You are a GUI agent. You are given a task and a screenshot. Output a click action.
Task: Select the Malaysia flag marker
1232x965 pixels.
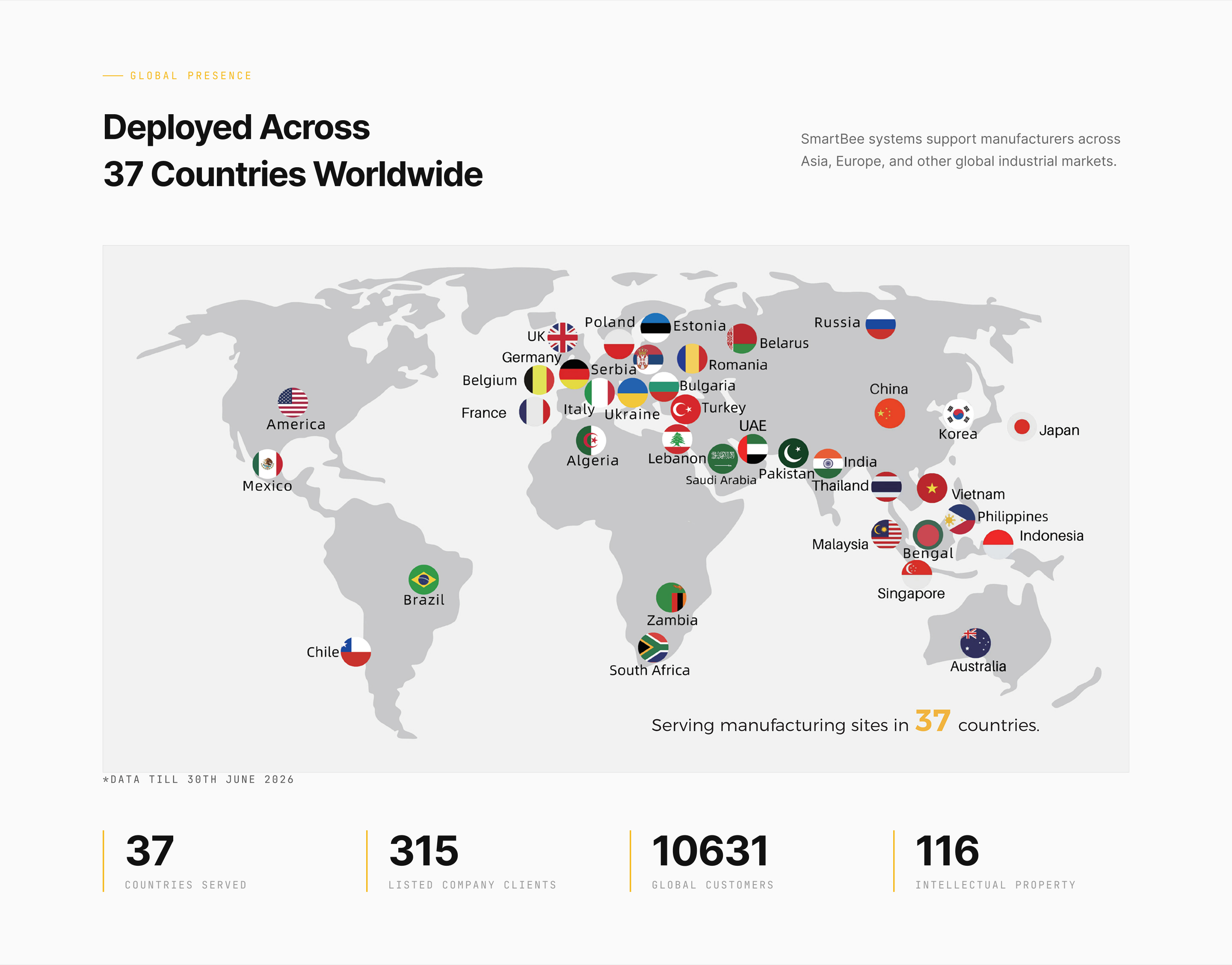point(886,534)
